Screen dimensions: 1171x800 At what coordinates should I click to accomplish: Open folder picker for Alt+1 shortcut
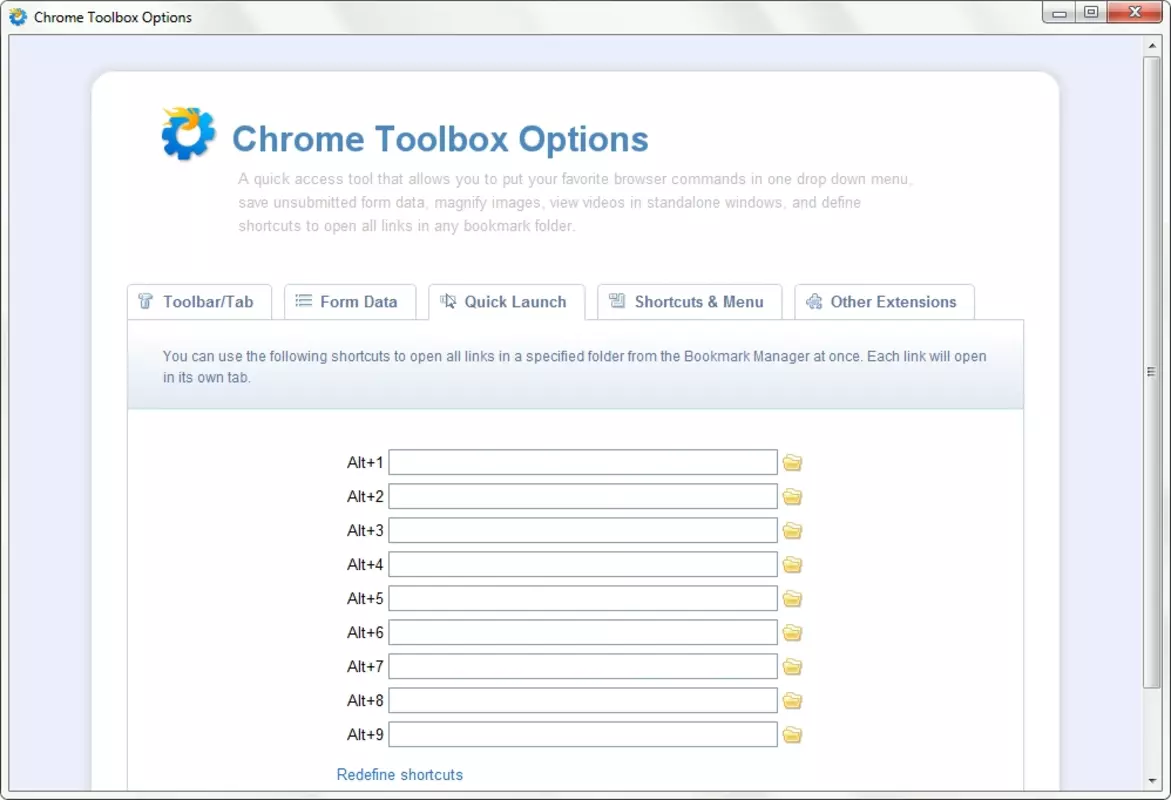(792, 463)
